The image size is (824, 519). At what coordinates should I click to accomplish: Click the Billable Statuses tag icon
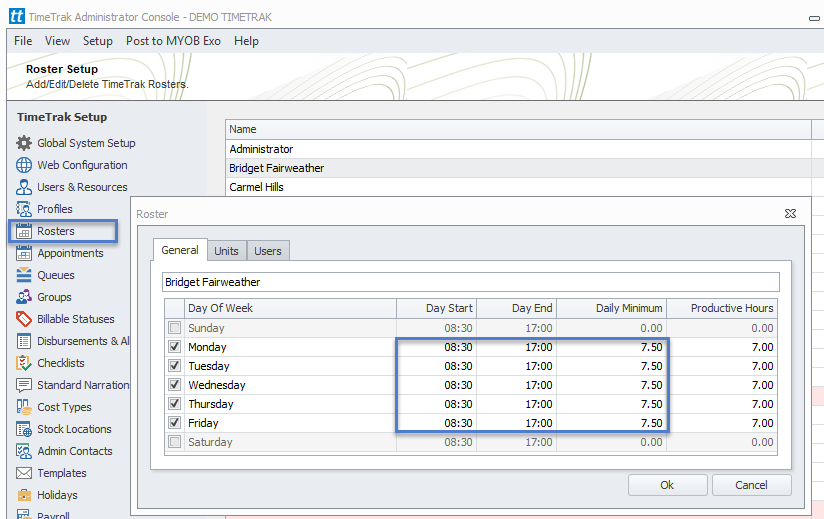pyautogui.click(x=24, y=319)
